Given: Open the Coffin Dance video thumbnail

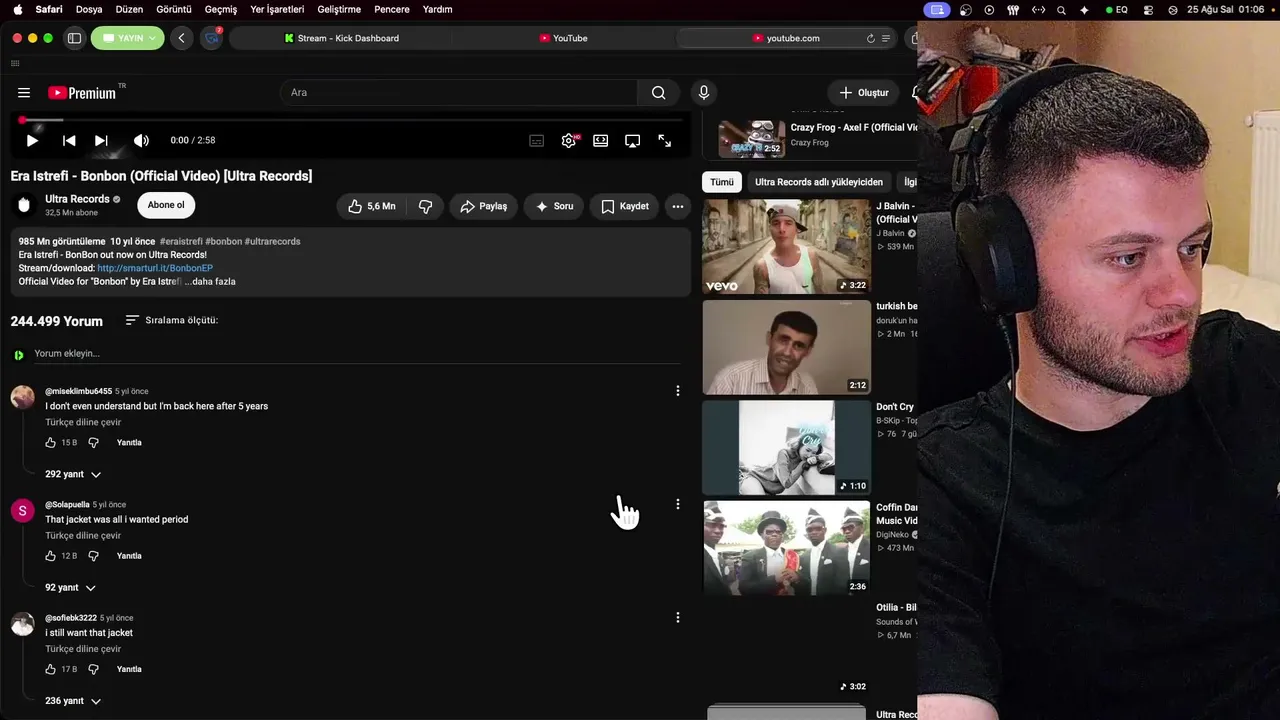Looking at the screenshot, I should tap(787, 548).
